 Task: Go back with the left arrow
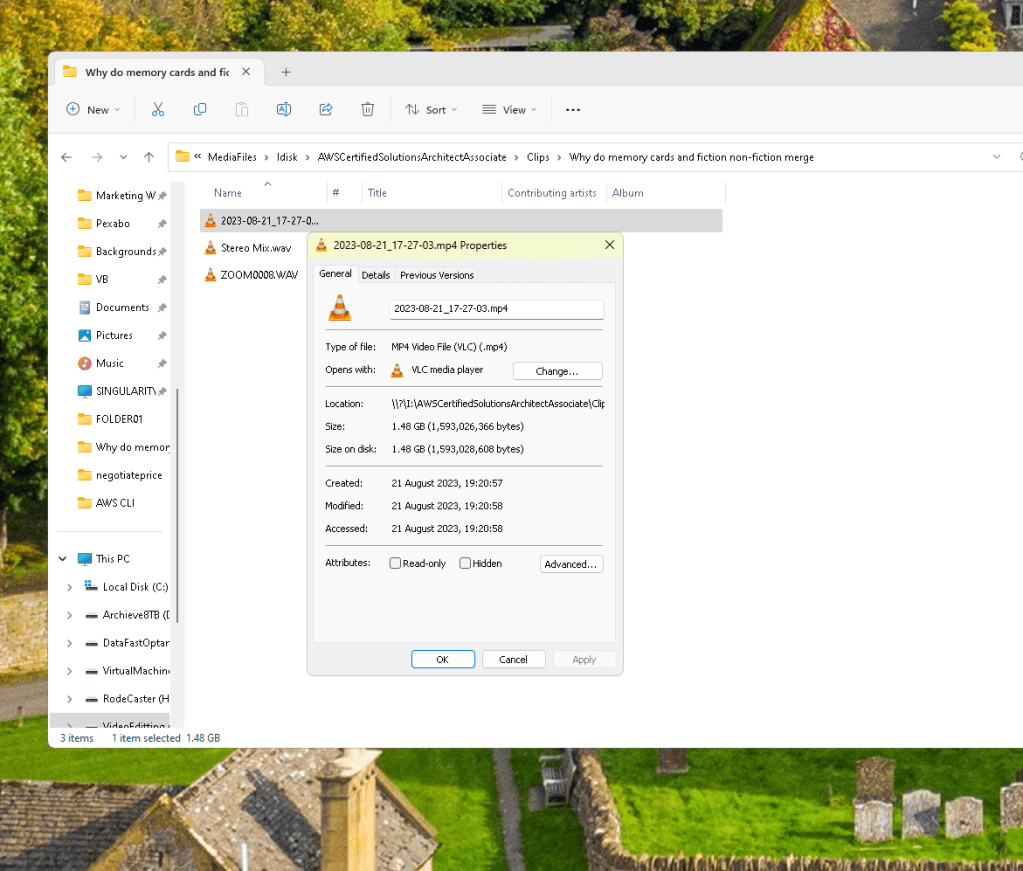67,157
